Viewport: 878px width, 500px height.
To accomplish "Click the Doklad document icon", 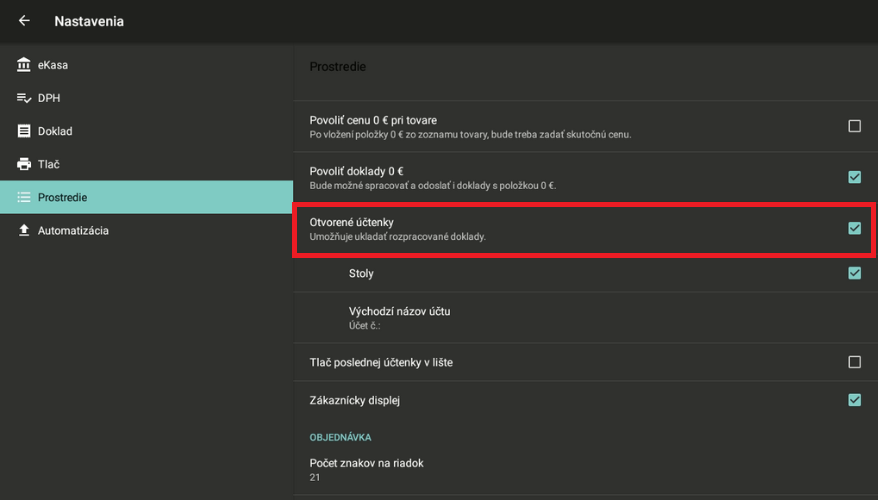I will [x=24, y=131].
